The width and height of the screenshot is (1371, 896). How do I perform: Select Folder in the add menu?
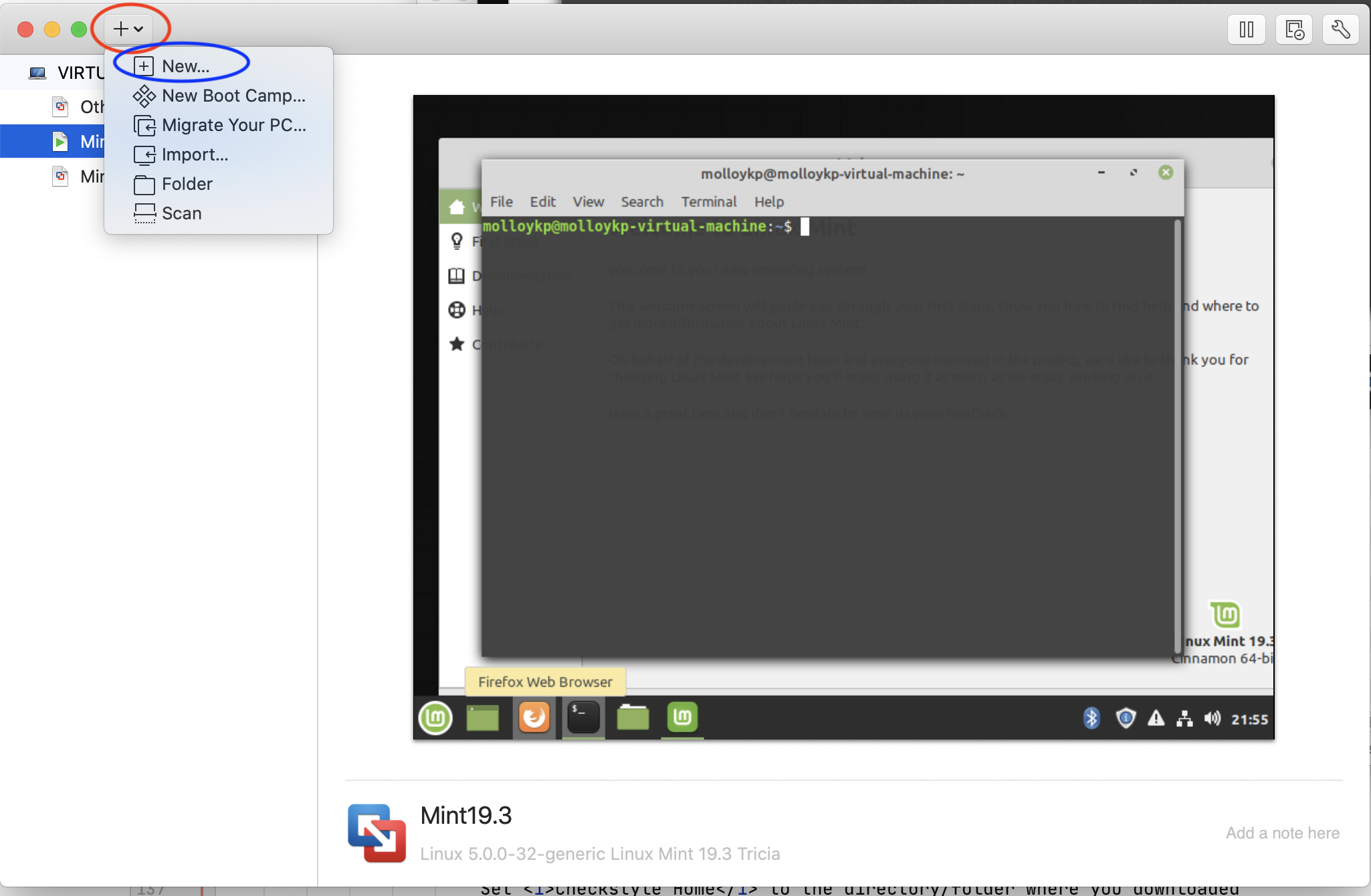point(187,184)
